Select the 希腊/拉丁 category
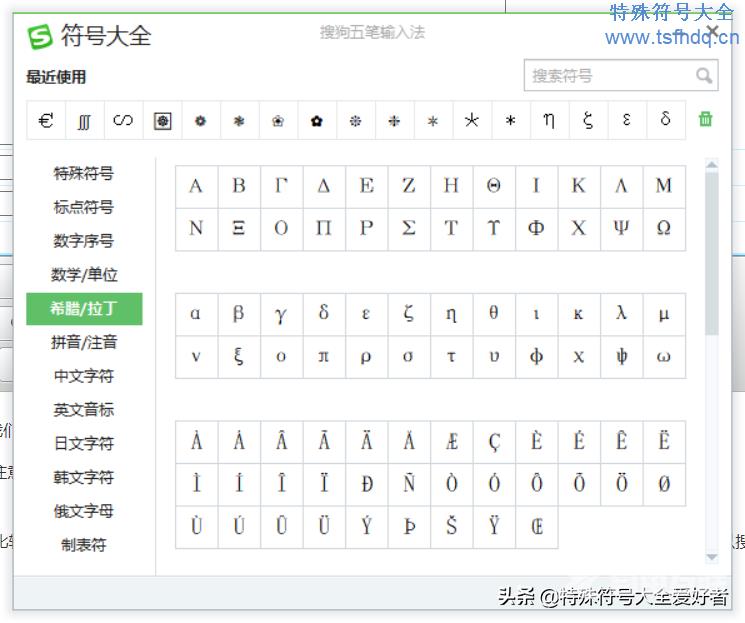The height and width of the screenshot is (623, 745). [84, 309]
